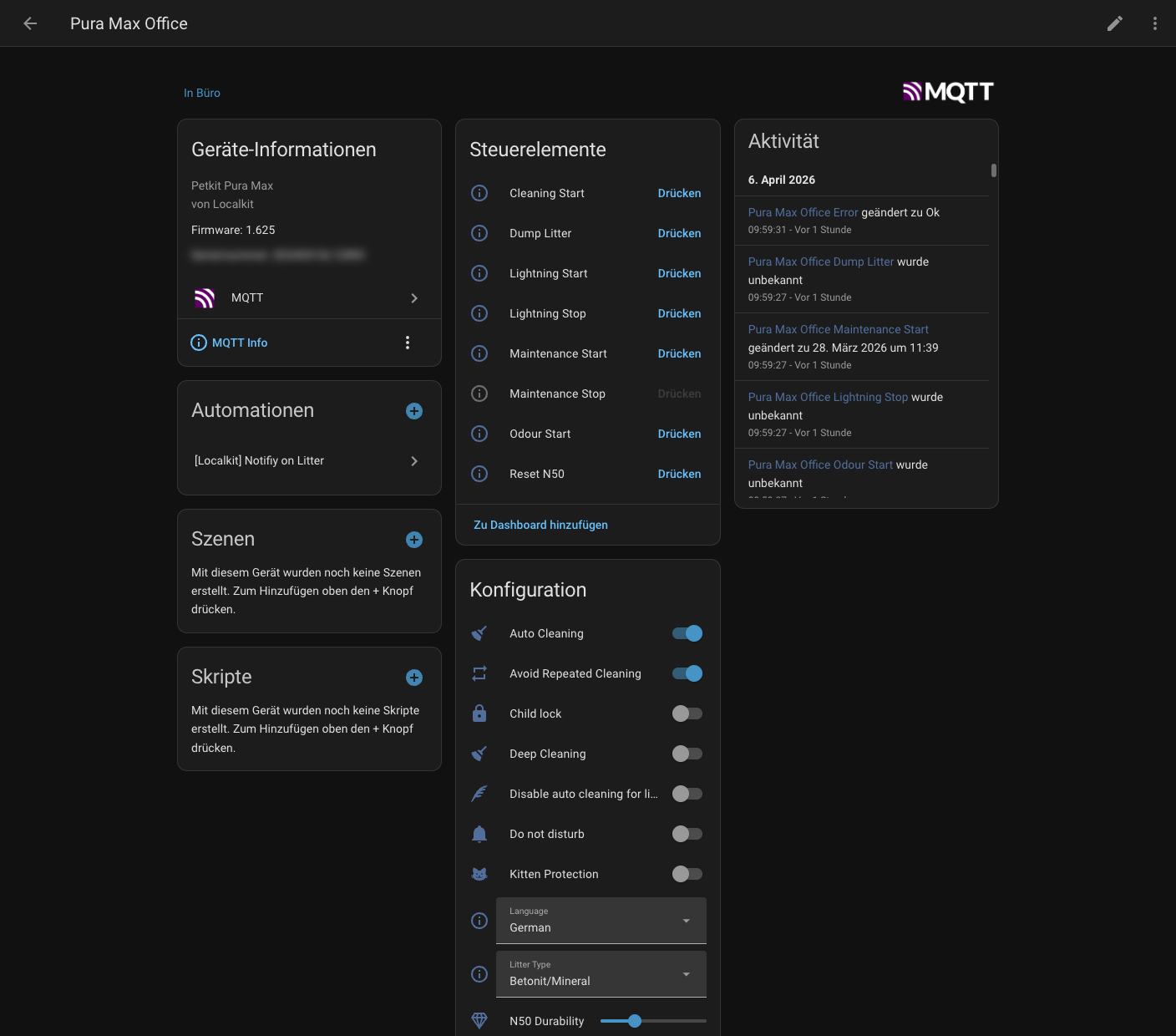Disable the Auto Cleaning switch
1176x1036 pixels.
[x=687, y=633]
